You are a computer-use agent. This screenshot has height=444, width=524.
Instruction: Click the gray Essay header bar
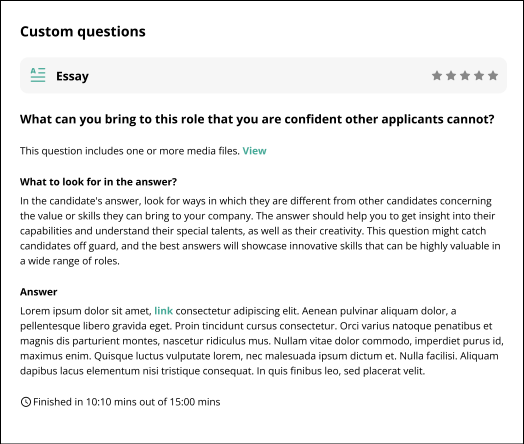263,76
